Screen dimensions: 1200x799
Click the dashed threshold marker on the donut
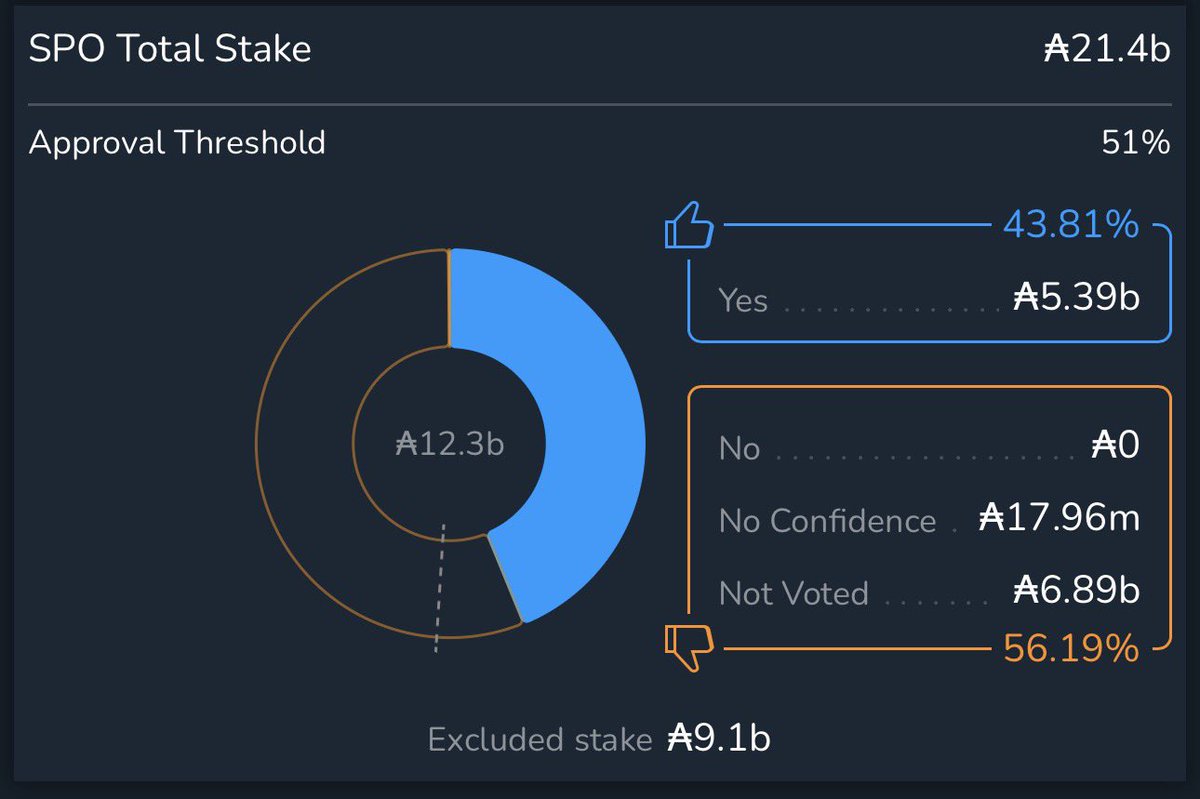click(440, 588)
